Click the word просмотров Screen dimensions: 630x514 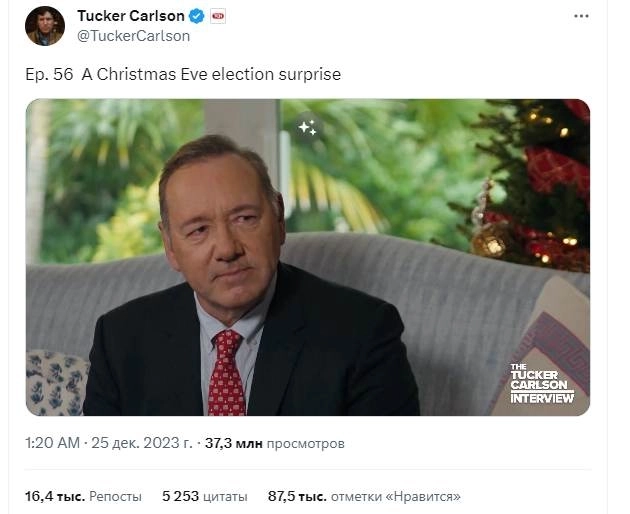(x=306, y=443)
